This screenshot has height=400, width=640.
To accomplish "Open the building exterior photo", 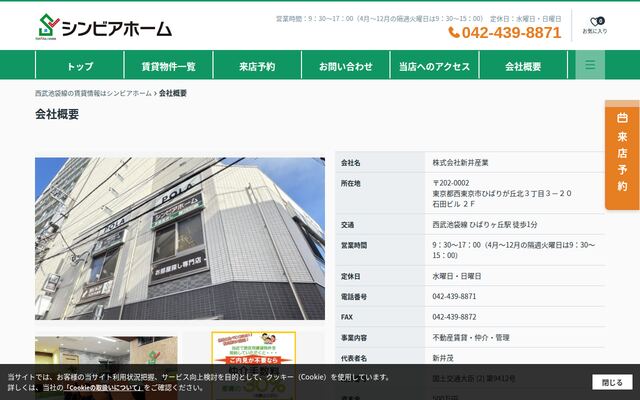I will [x=180, y=238].
